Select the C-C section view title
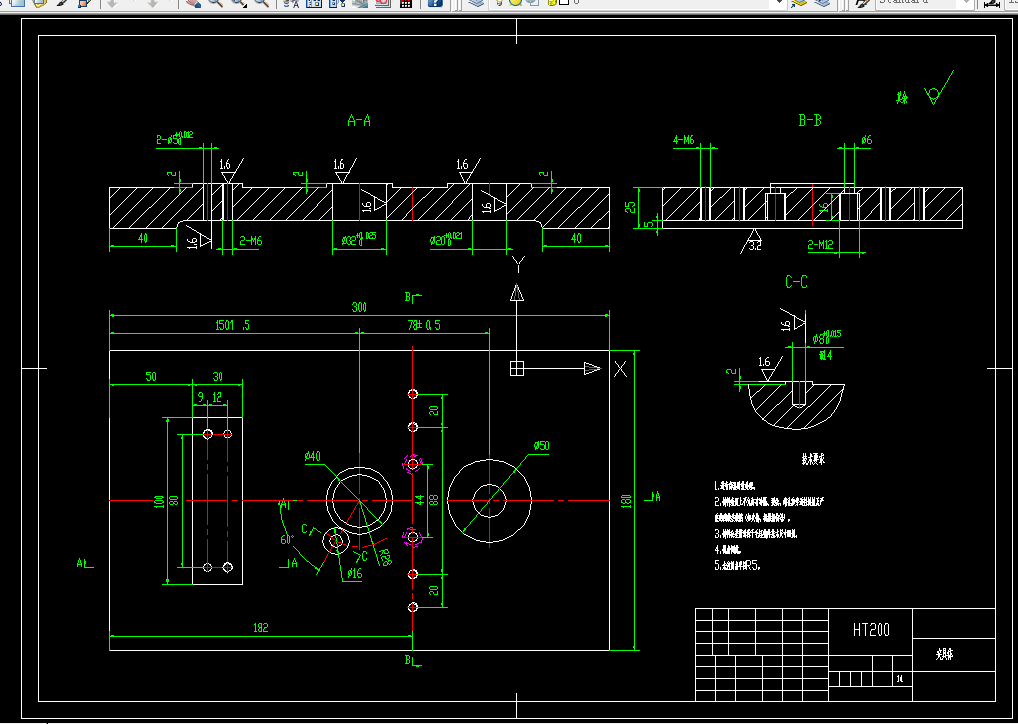The width and height of the screenshot is (1018, 724). point(797,282)
